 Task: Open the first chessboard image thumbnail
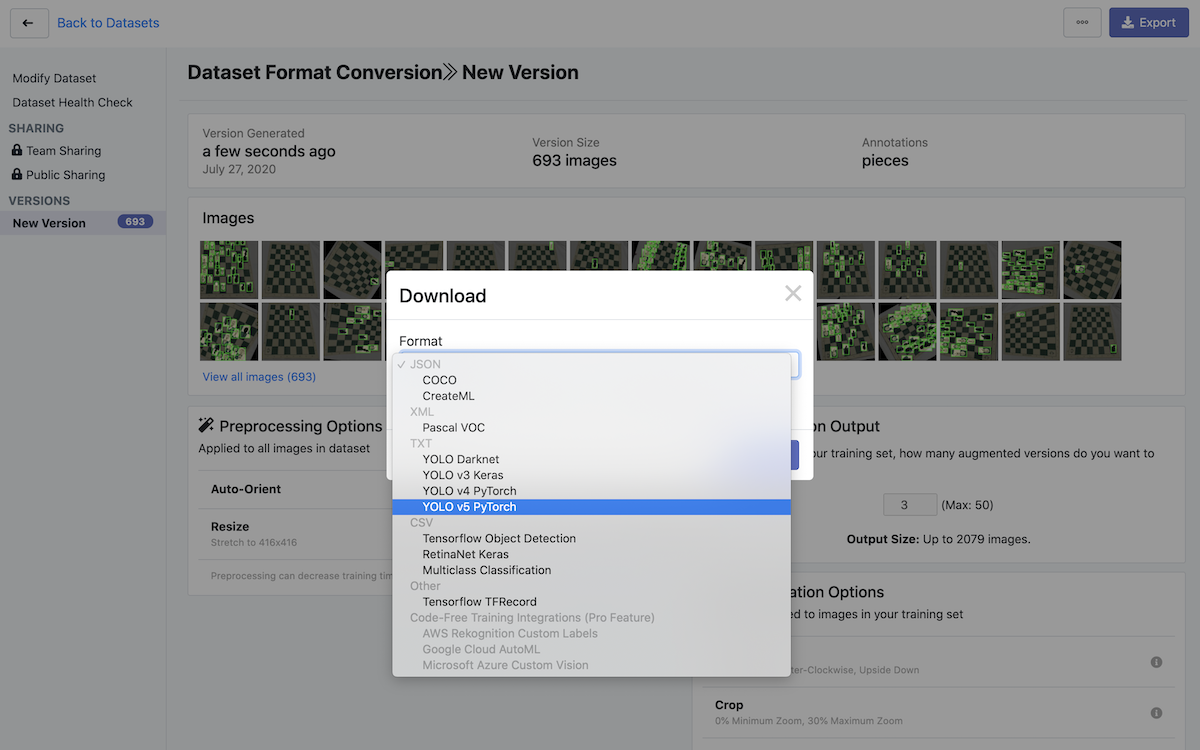(227, 269)
